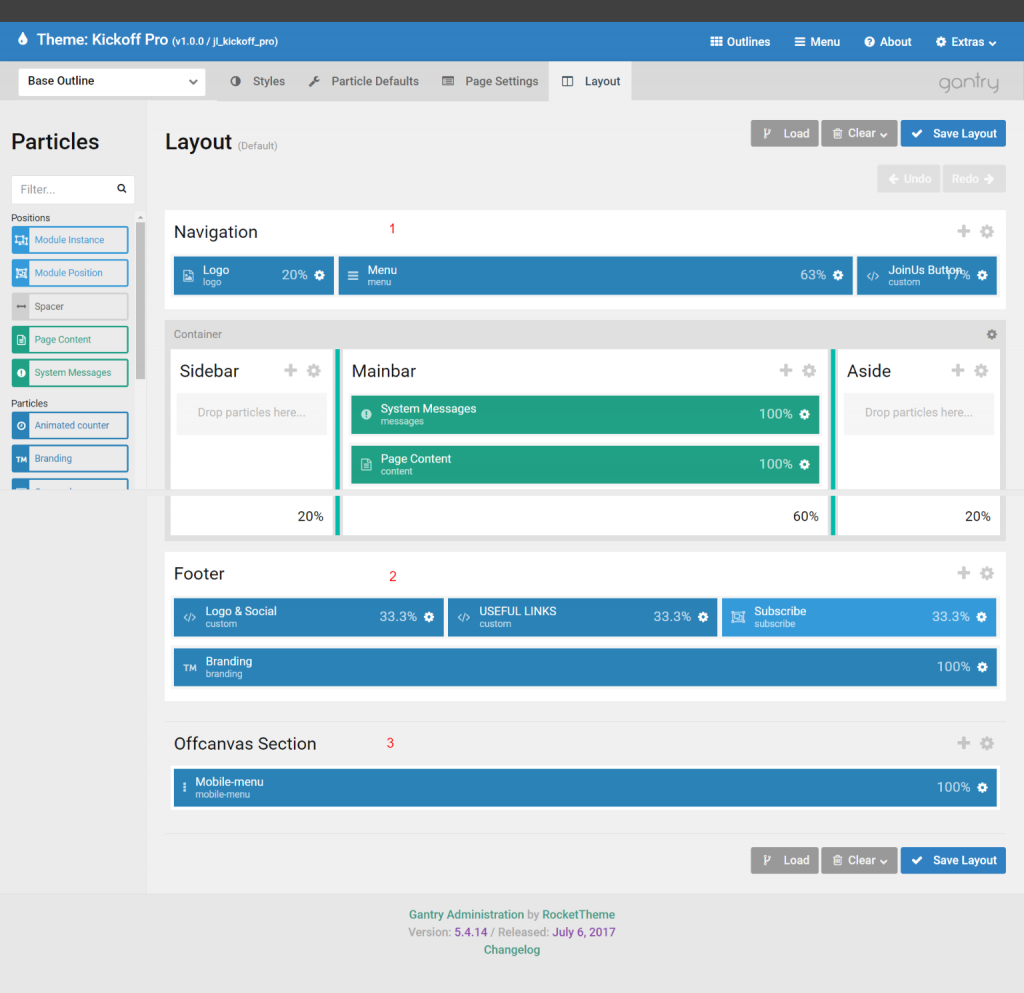Open the Logo particle settings gear
Image resolution: width=1024 pixels, height=993 pixels.
321,276
